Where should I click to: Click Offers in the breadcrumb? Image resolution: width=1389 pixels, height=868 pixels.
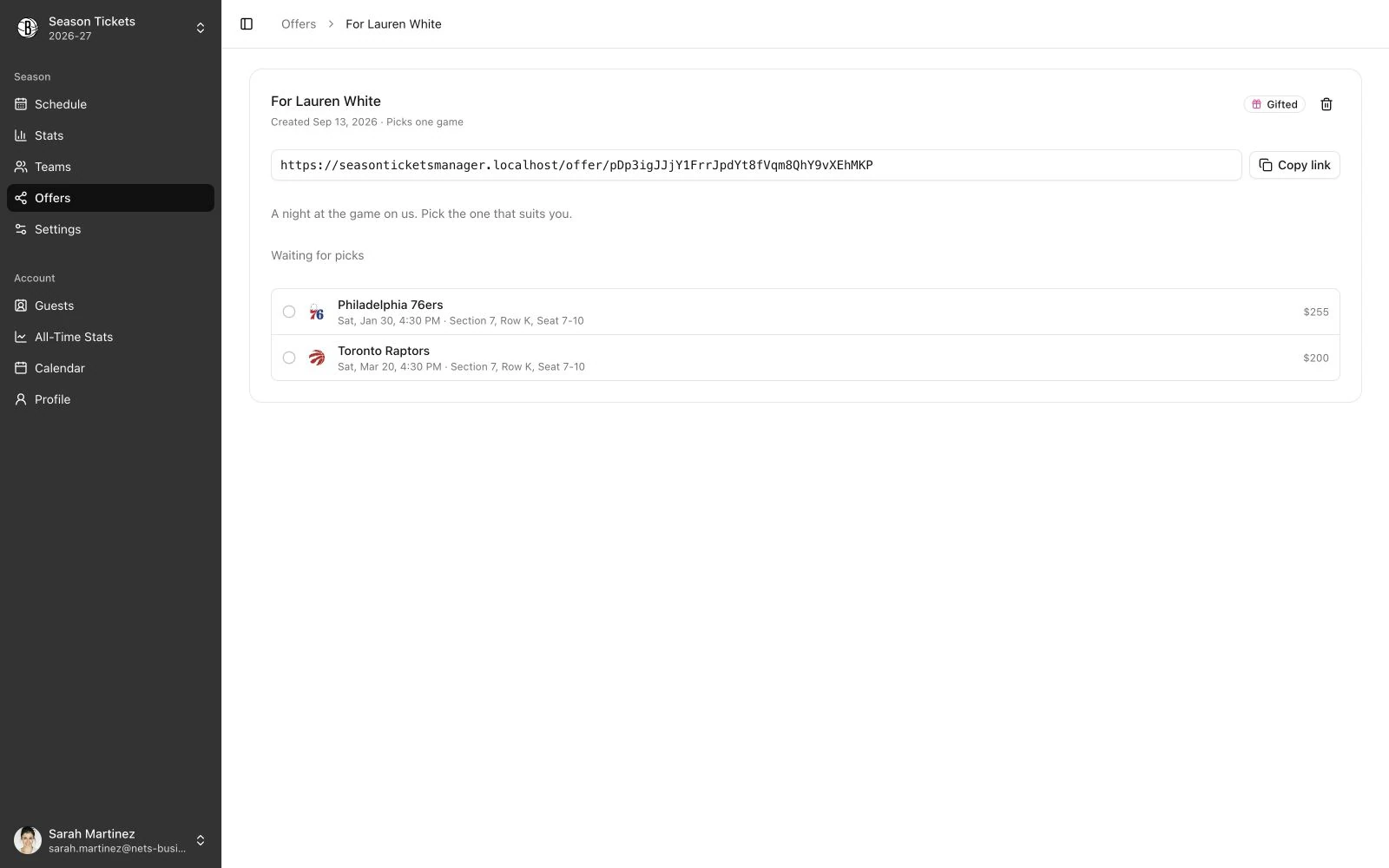click(299, 24)
